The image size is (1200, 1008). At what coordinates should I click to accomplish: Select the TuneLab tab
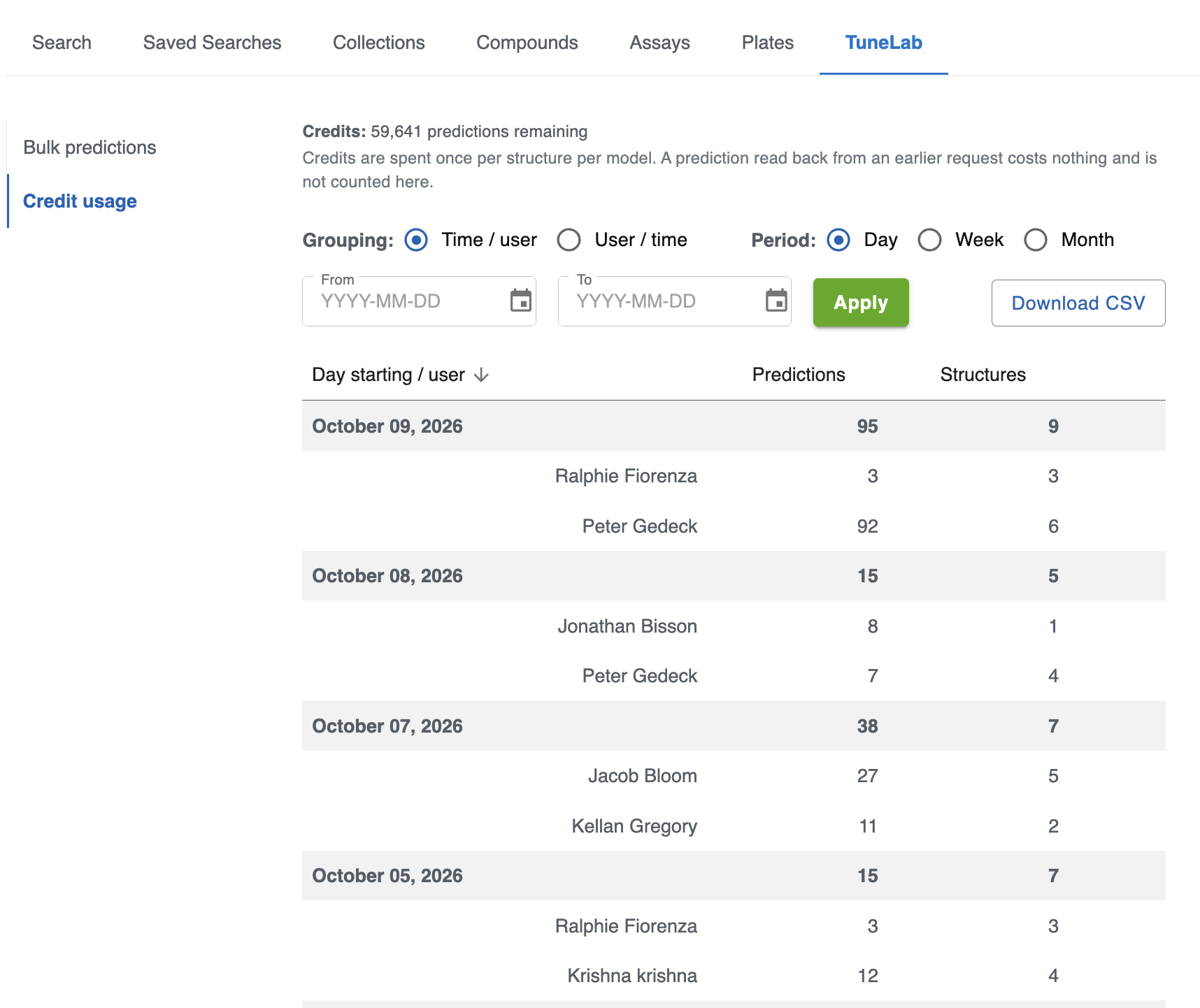883,43
